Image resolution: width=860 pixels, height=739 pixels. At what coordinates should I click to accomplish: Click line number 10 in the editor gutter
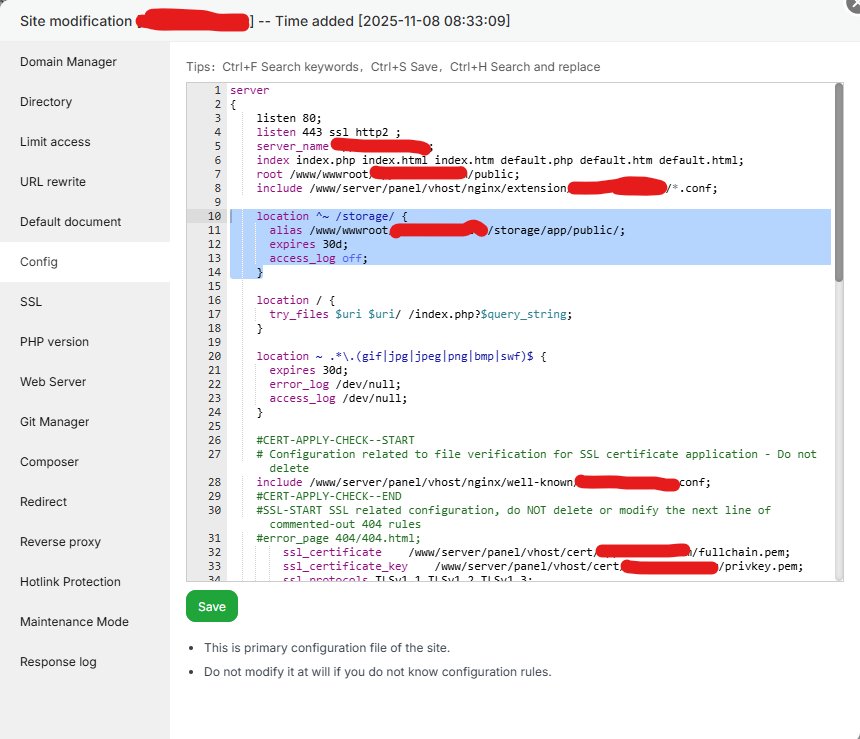214,216
